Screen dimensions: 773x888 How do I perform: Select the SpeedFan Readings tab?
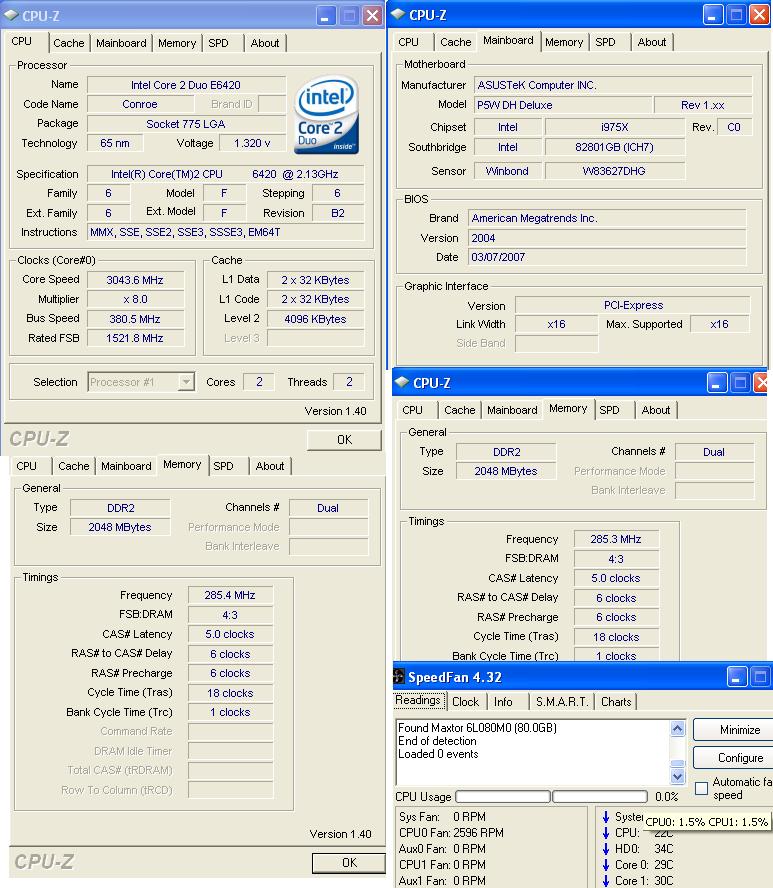(418, 700)
